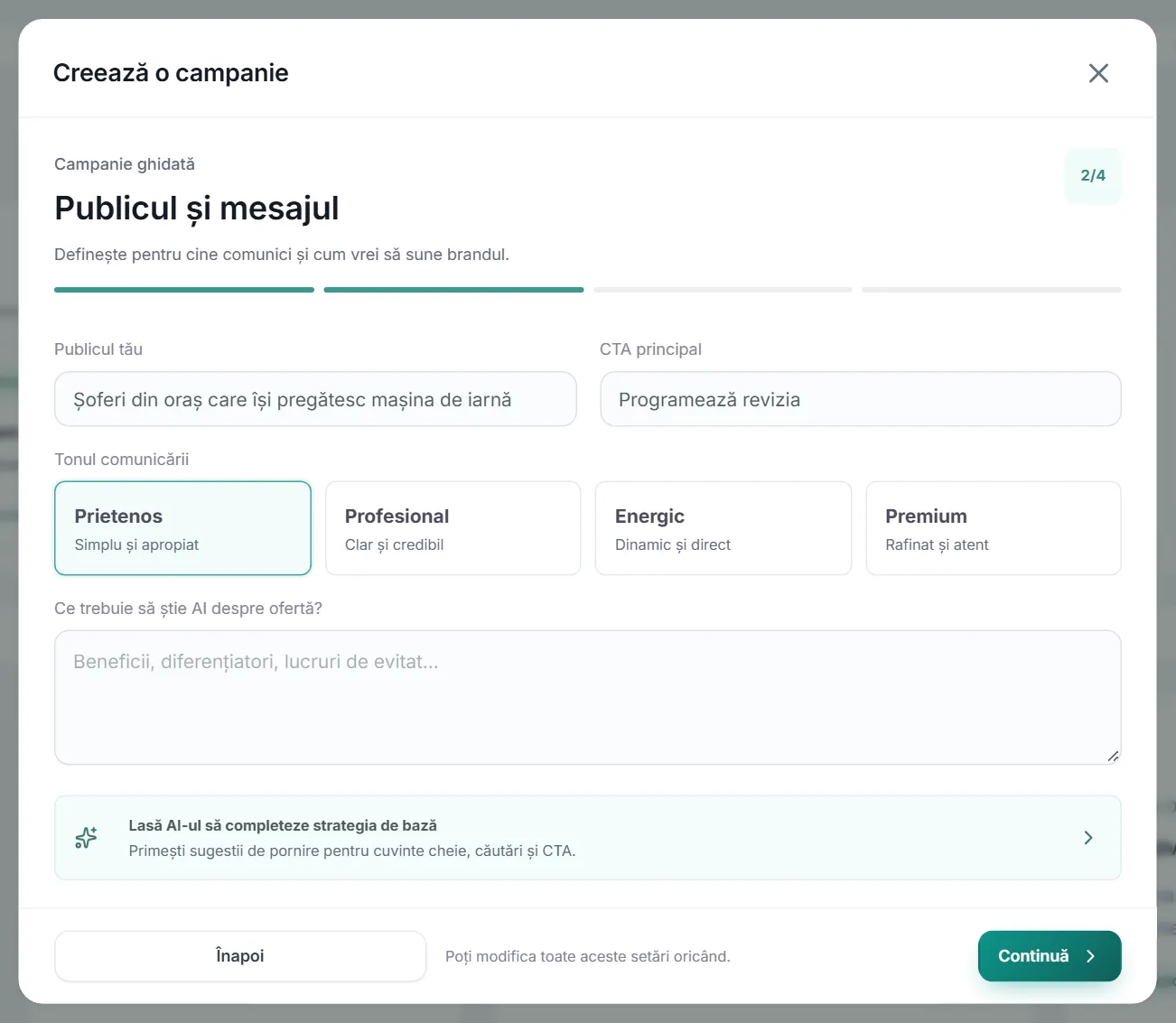1176x1023 pixels.
Task: Go back with the Înapoi button
Action: pos(240,956)
